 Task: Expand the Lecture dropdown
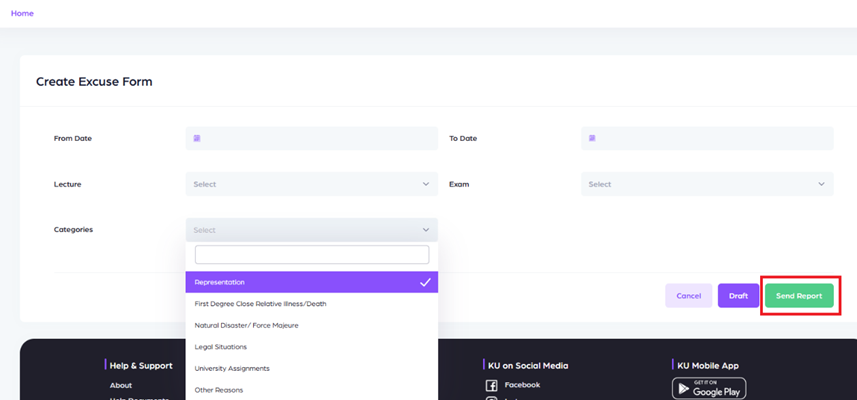click(311, 184)
